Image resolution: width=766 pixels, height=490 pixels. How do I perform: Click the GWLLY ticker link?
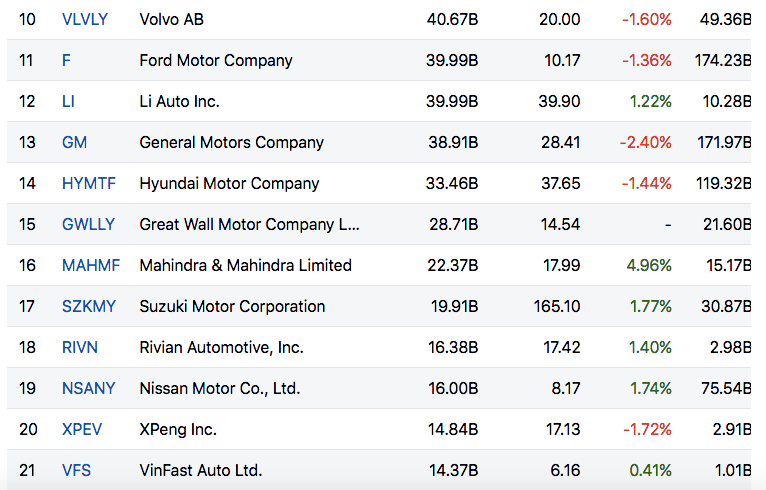[x=88, y=224]
